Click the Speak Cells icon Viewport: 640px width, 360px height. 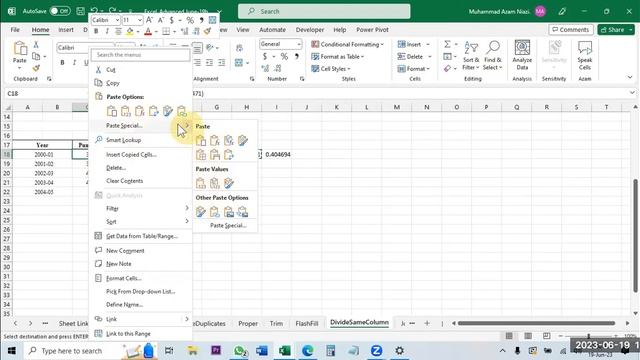(584, 48)
